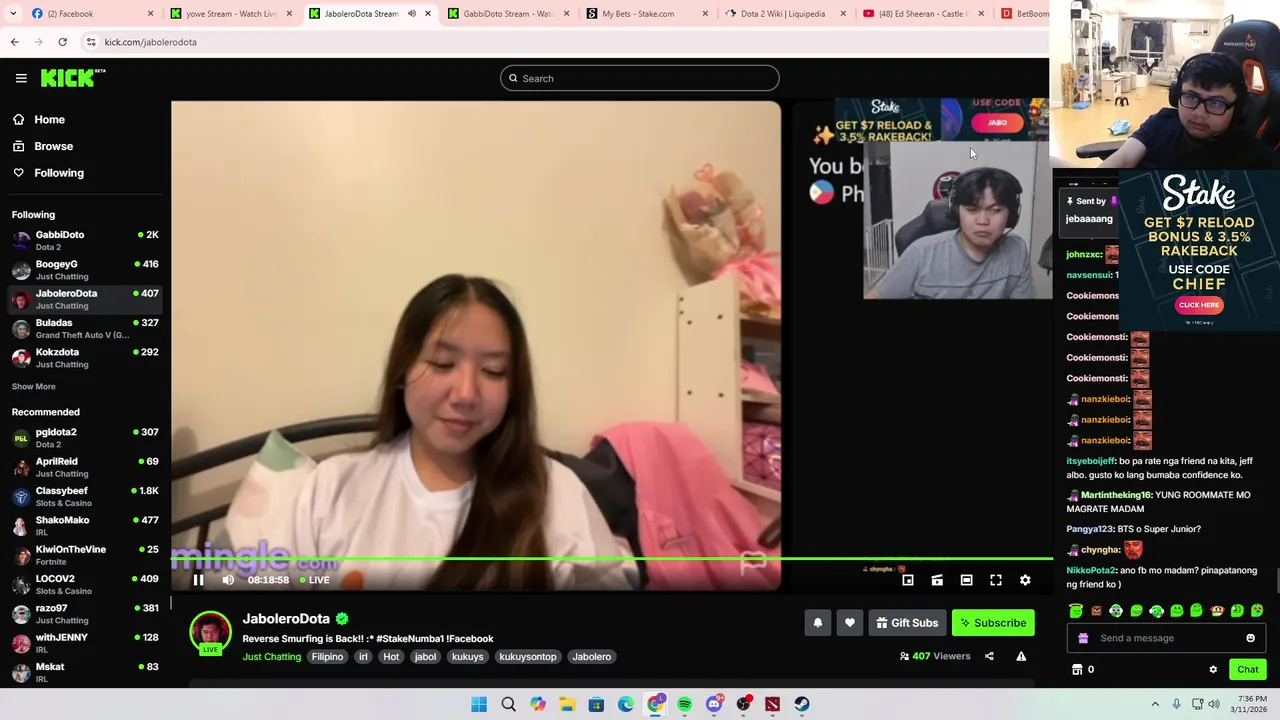Open BoogeyG channel in Following list
The height and width of the screenshot is (720, 1280).
point(85,270)
